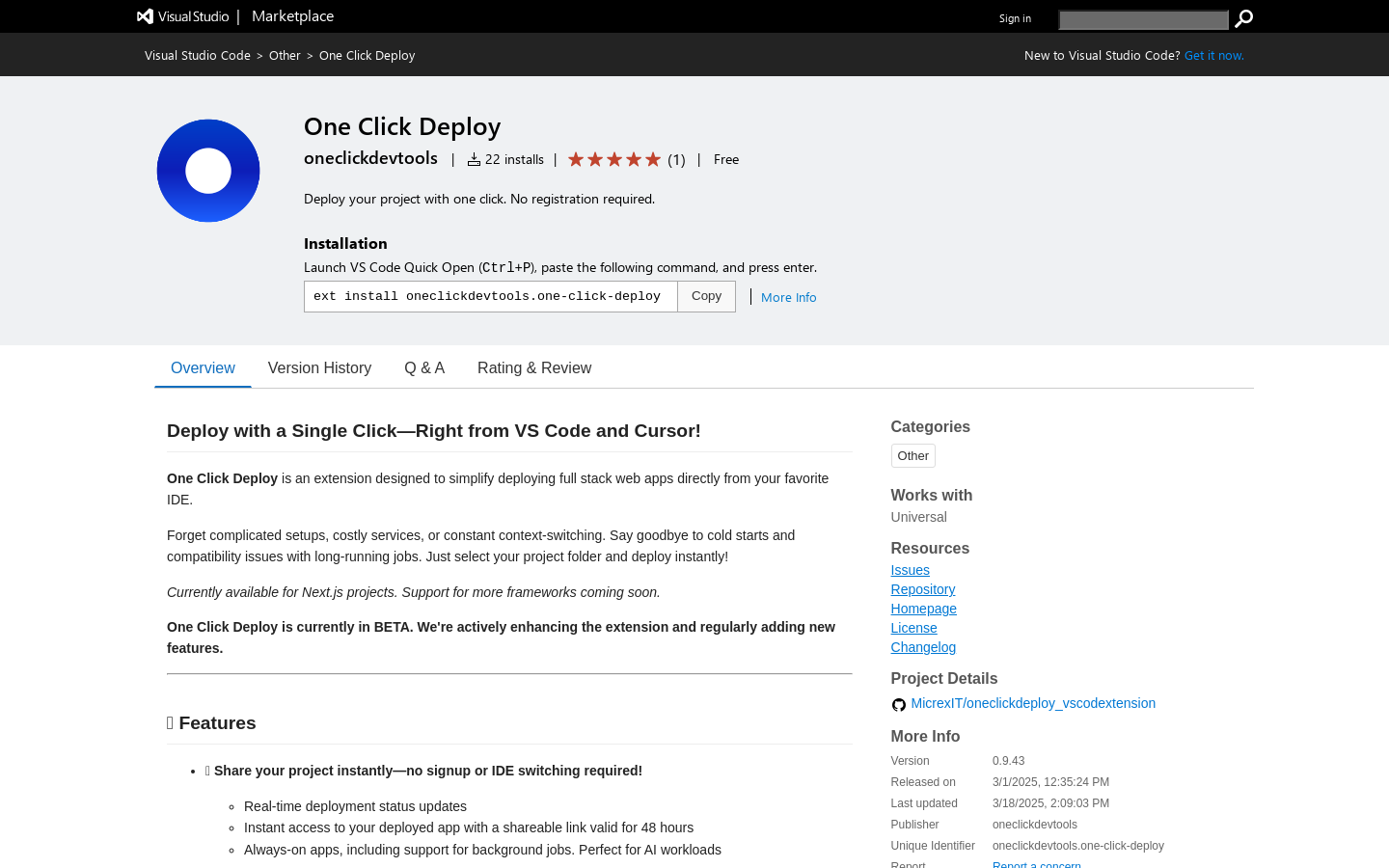1389x868 pixels.
Task: Click the 22 installs text
Action: point(514,159)
